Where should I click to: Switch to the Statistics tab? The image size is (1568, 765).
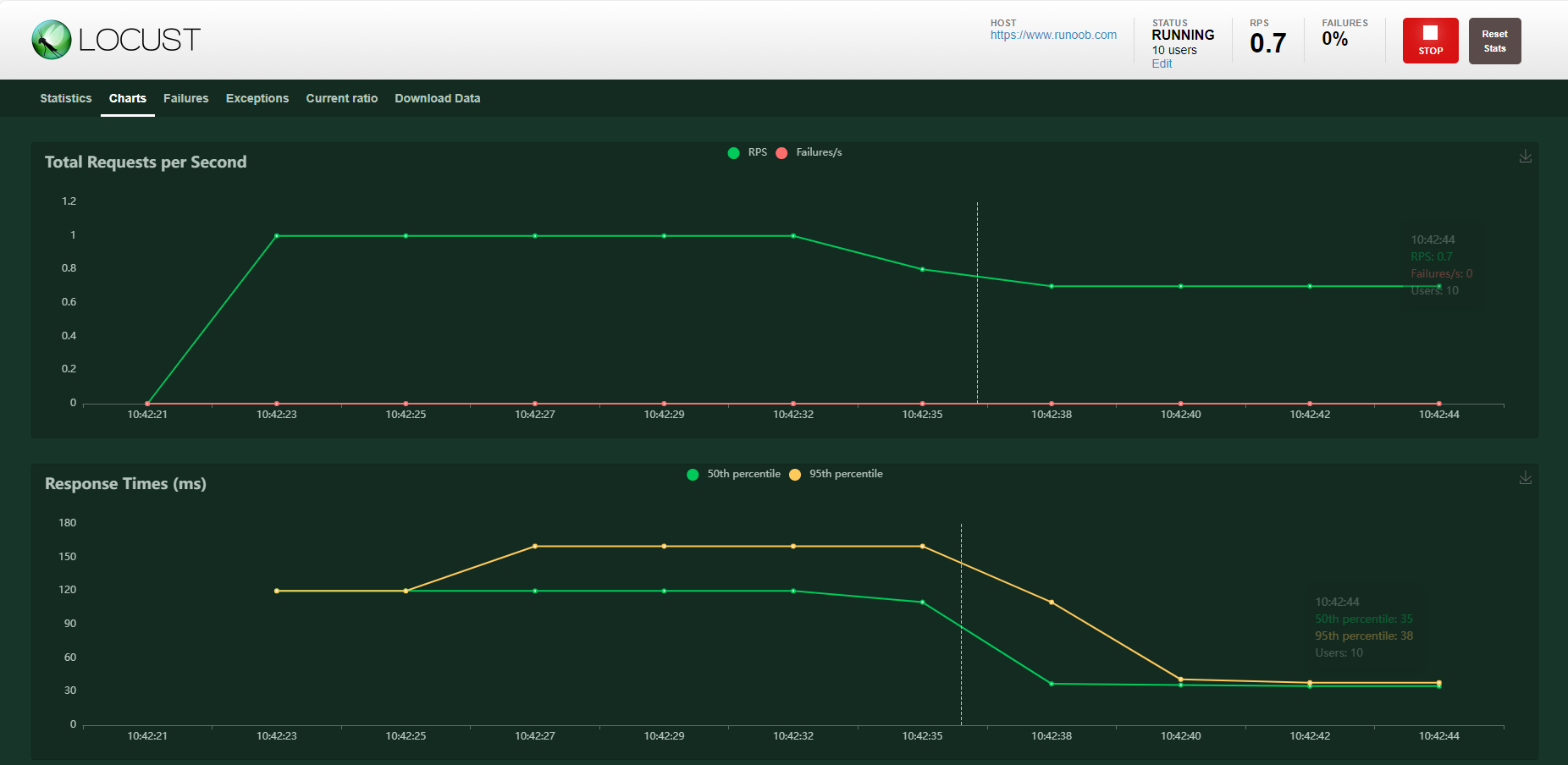click(x=66, y=98)
